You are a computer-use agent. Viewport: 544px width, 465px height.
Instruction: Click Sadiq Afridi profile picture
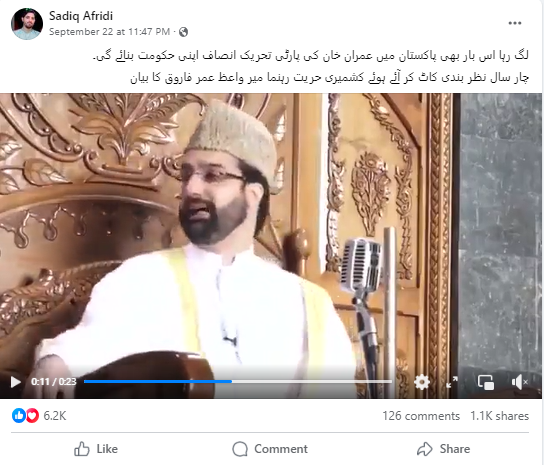coord(27,24)
